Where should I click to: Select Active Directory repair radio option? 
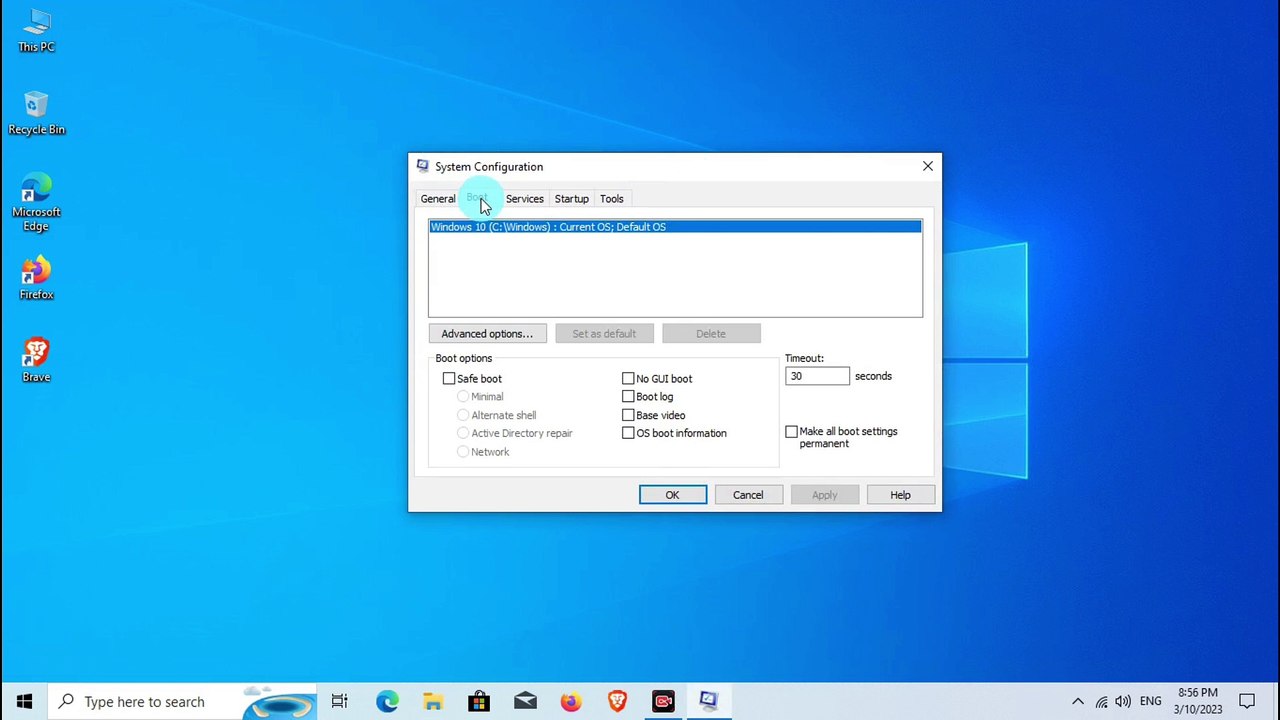[x=463, y=433]
